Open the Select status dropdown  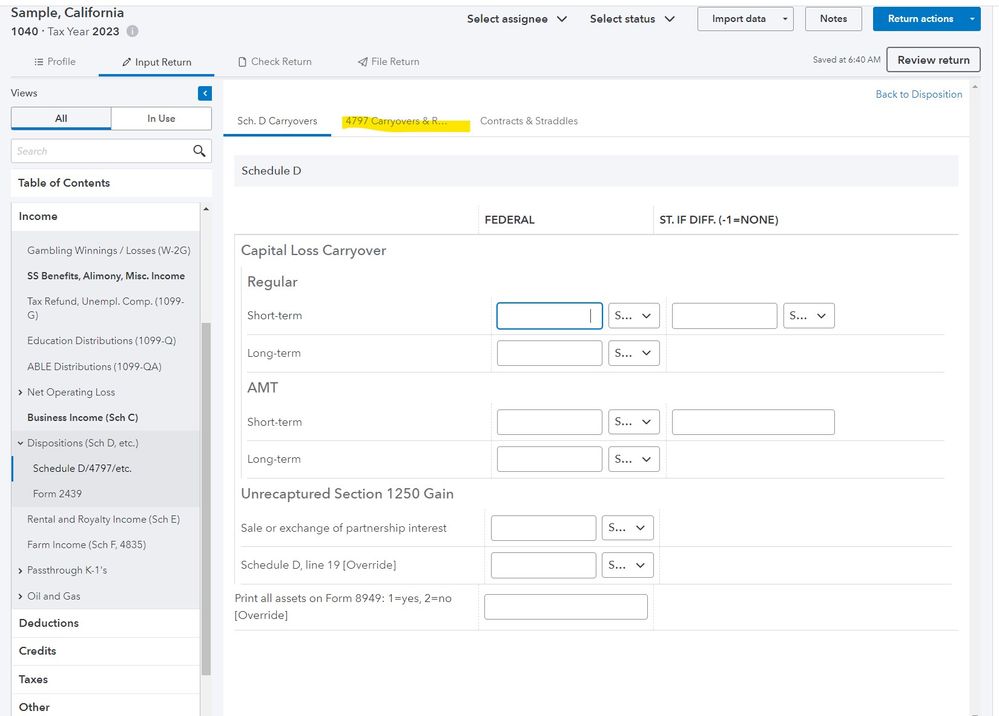632,19
